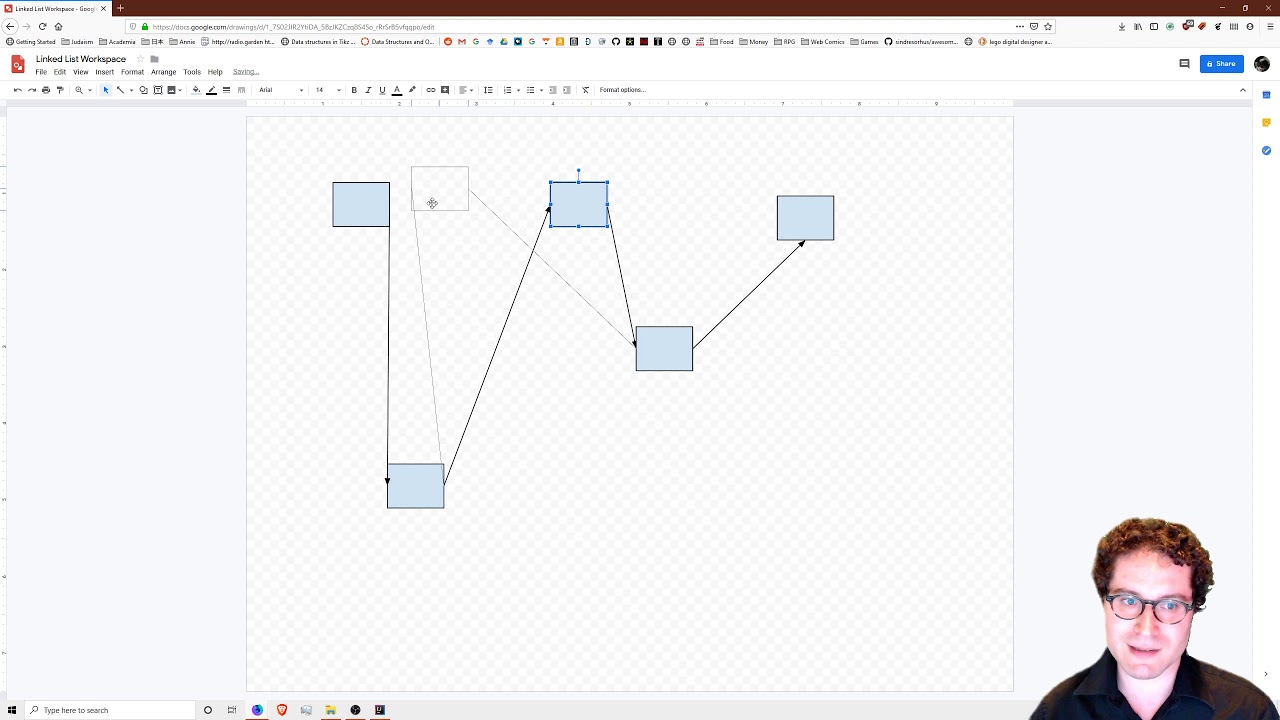Click the Zoom magnifier icon

(x=79, y=90)
